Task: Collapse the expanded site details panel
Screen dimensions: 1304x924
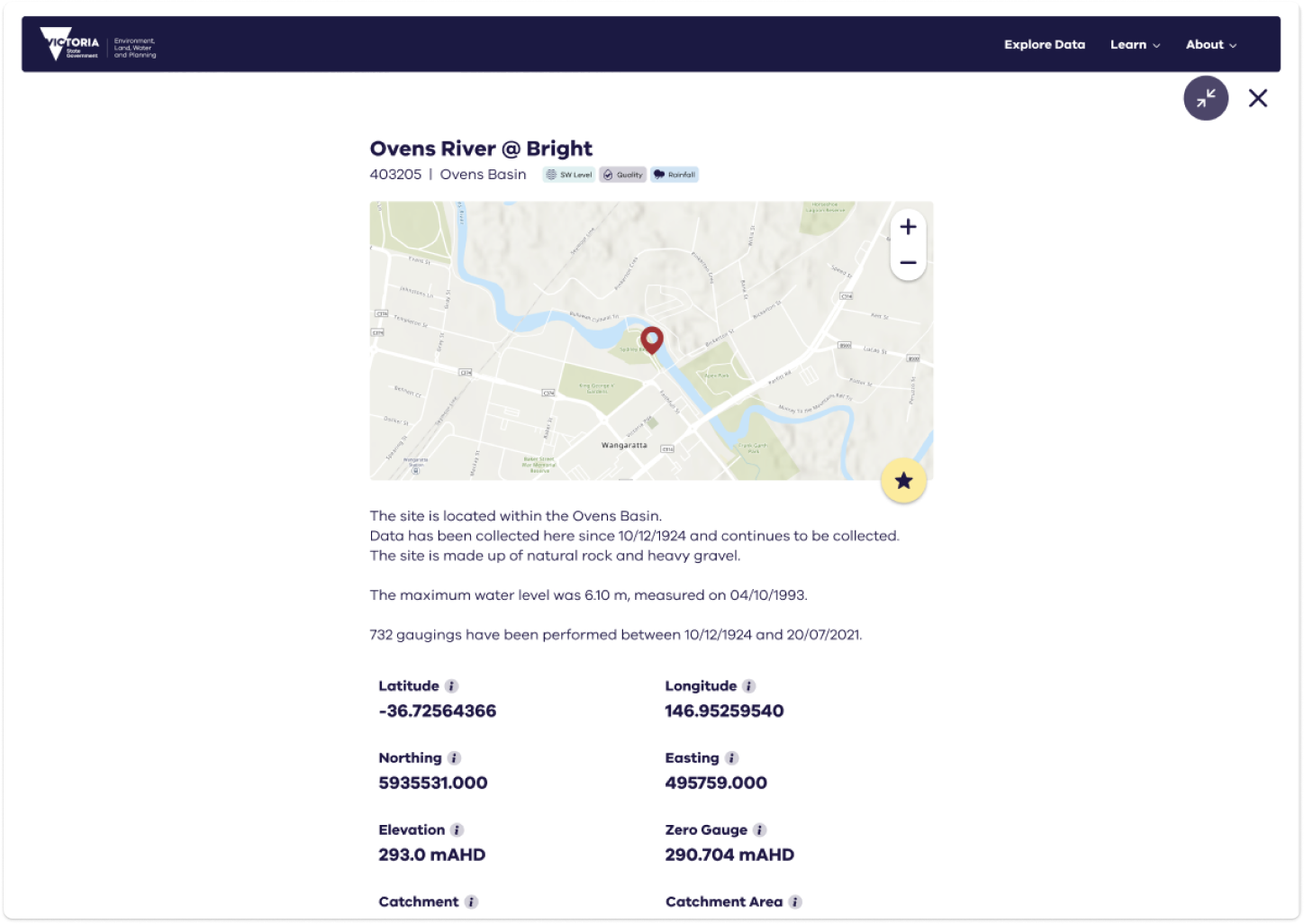Action: (x=1205, y=98)
